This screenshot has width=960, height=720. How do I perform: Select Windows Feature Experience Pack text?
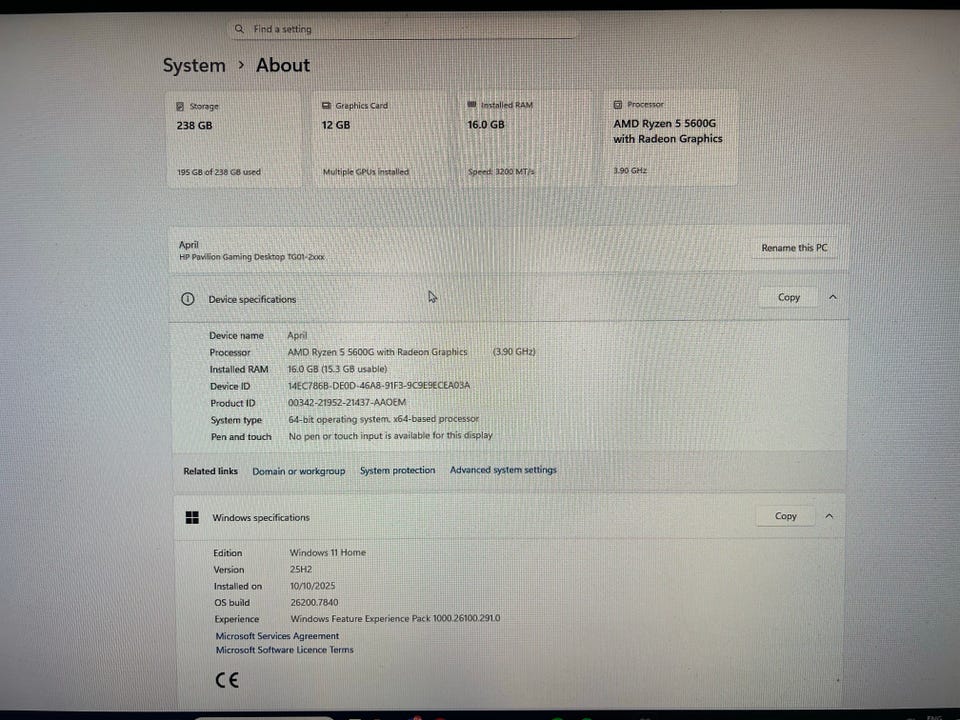[x=395, y=619]
